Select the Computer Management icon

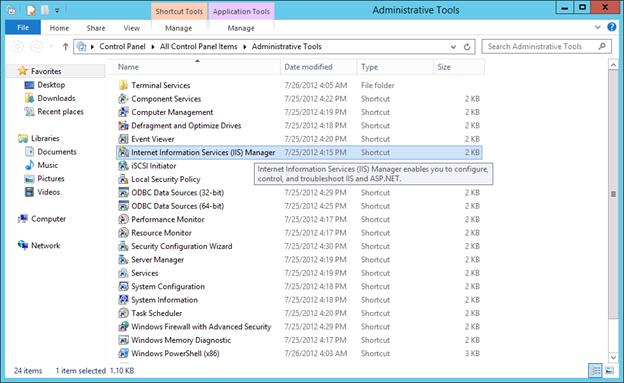[123, 112]
